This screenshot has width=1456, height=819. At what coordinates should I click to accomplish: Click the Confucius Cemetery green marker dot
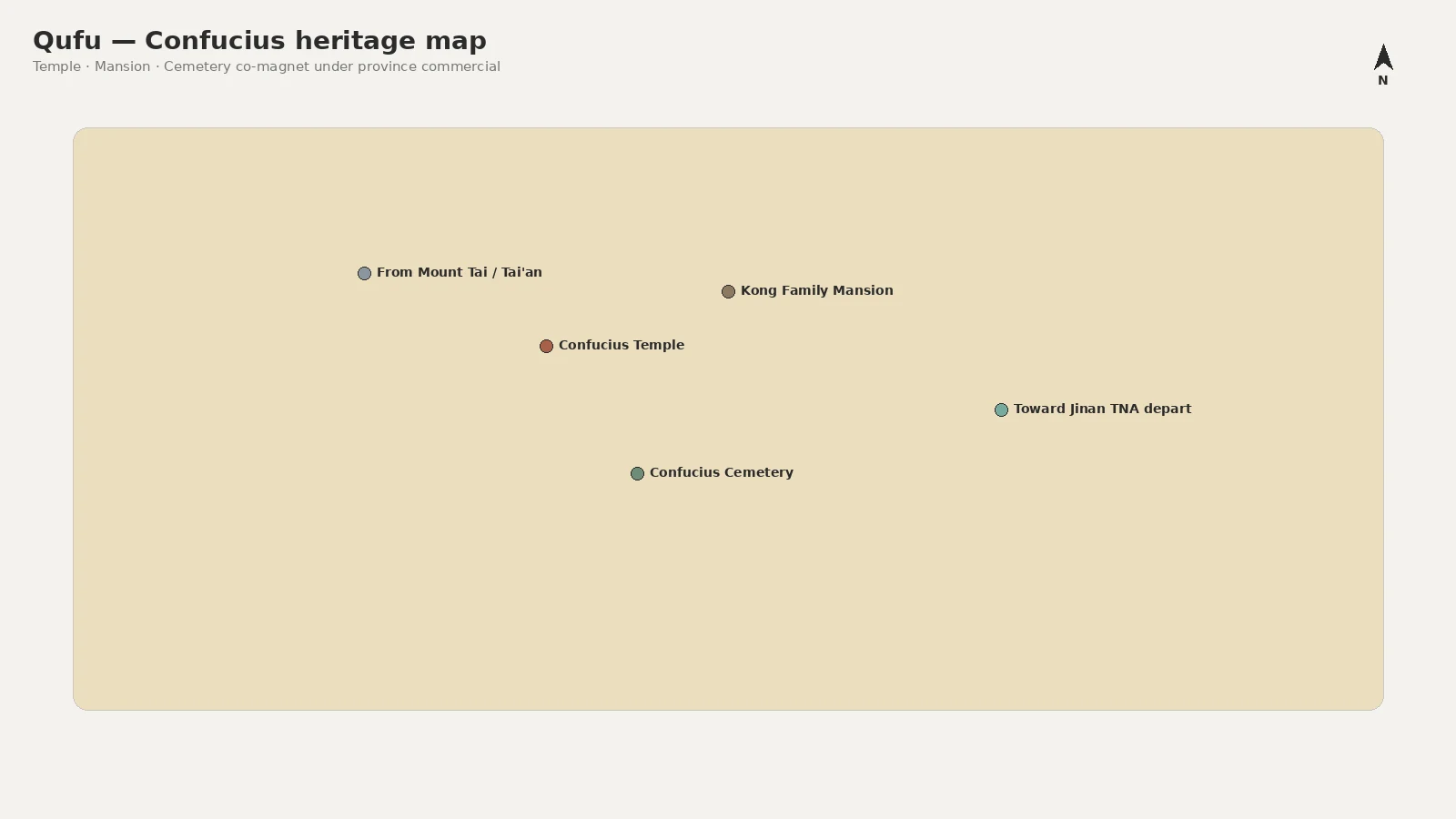click(x=637, y=473)
